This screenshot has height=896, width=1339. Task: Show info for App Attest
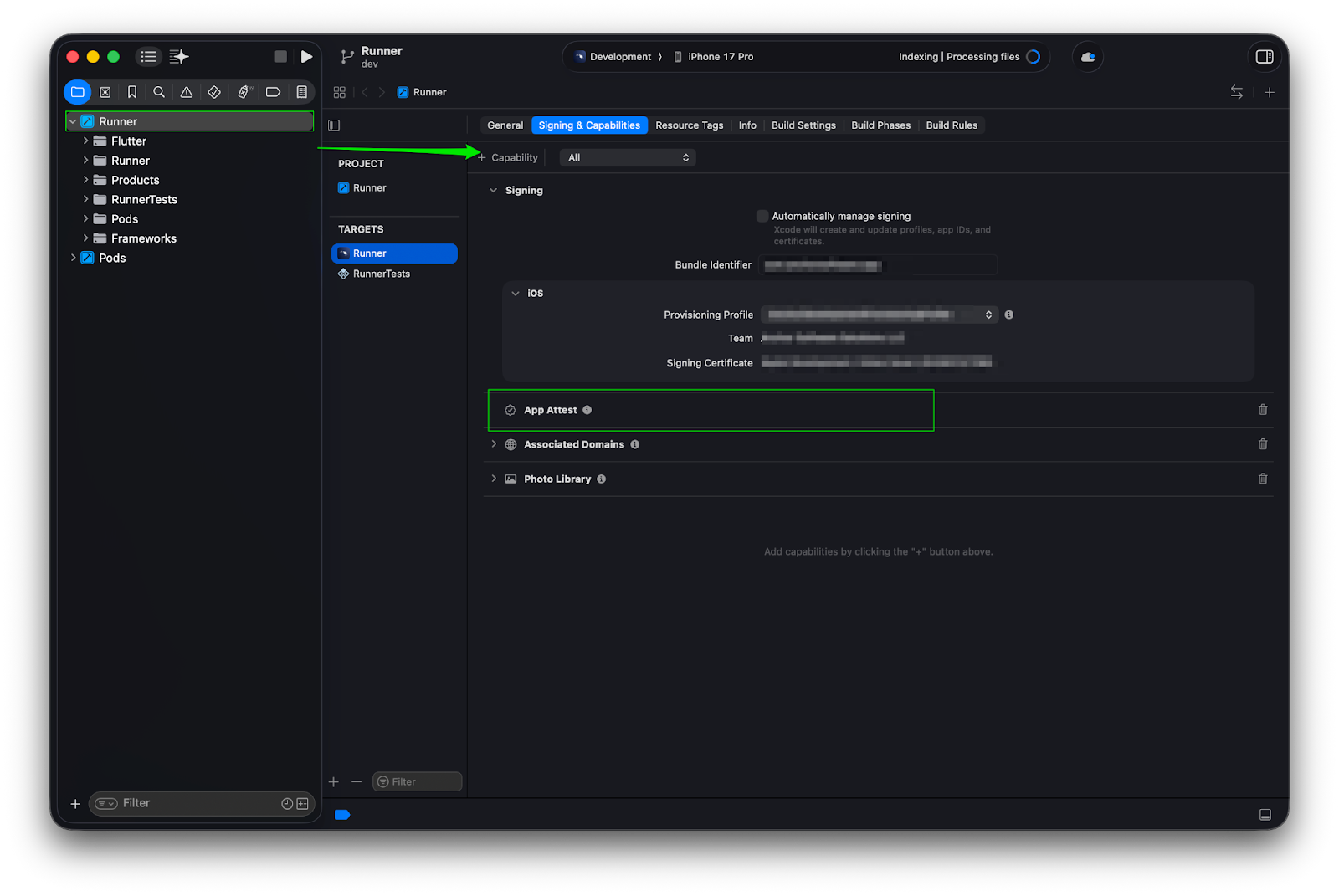pyautogui.click(x=587, y=410)
